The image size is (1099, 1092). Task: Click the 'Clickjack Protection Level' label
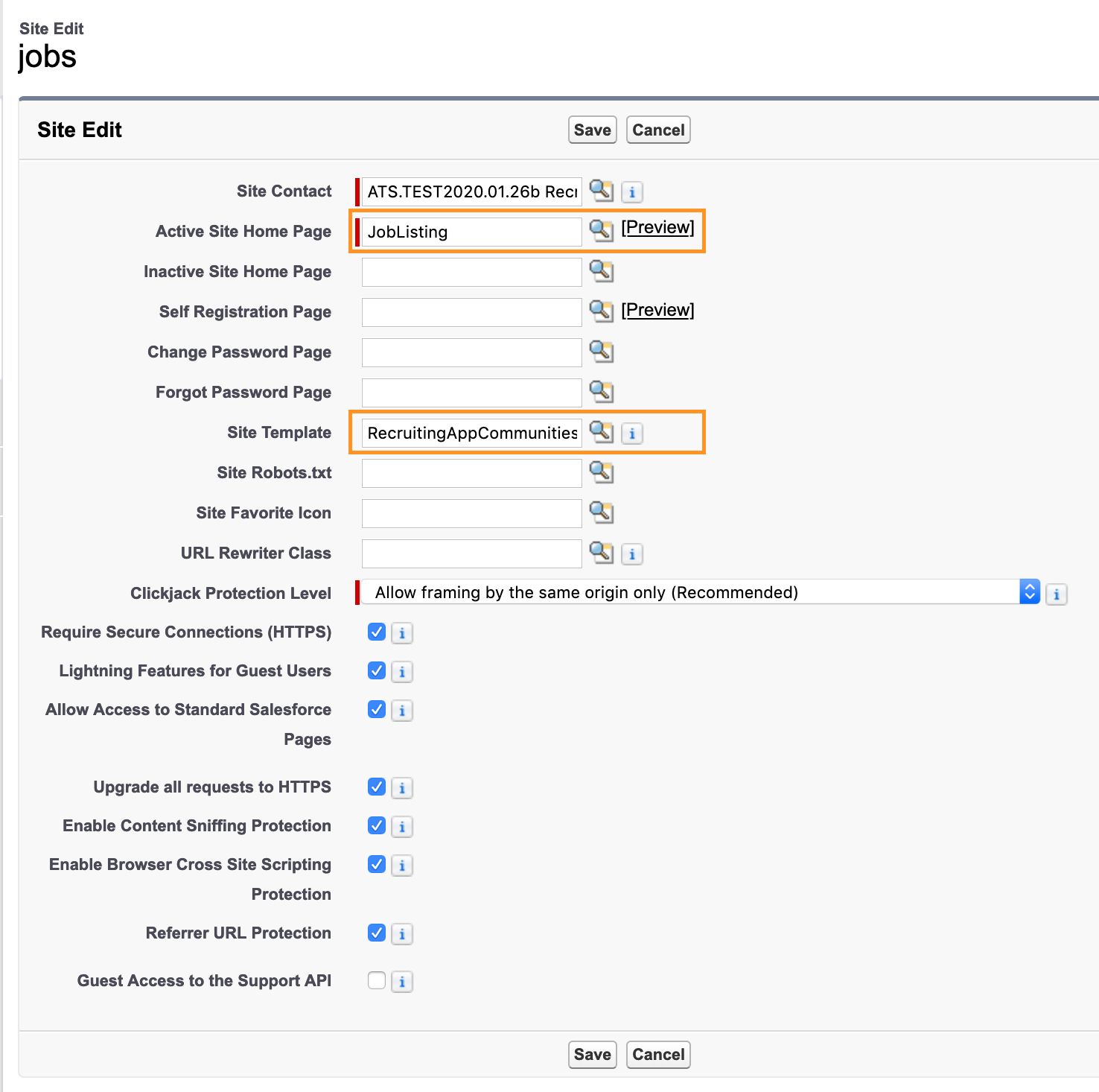[231, 593]
